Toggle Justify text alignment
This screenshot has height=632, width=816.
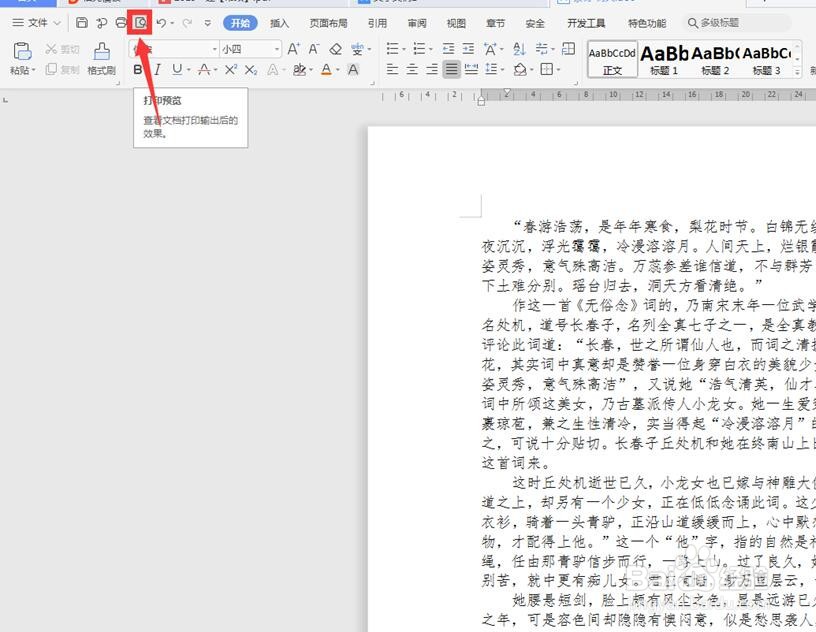pyautogui.click(x=452, y=69)
